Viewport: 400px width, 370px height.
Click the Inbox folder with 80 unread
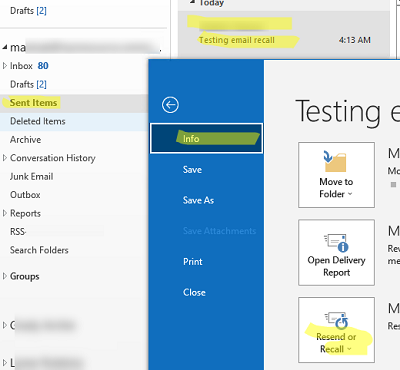coord(29,66)
